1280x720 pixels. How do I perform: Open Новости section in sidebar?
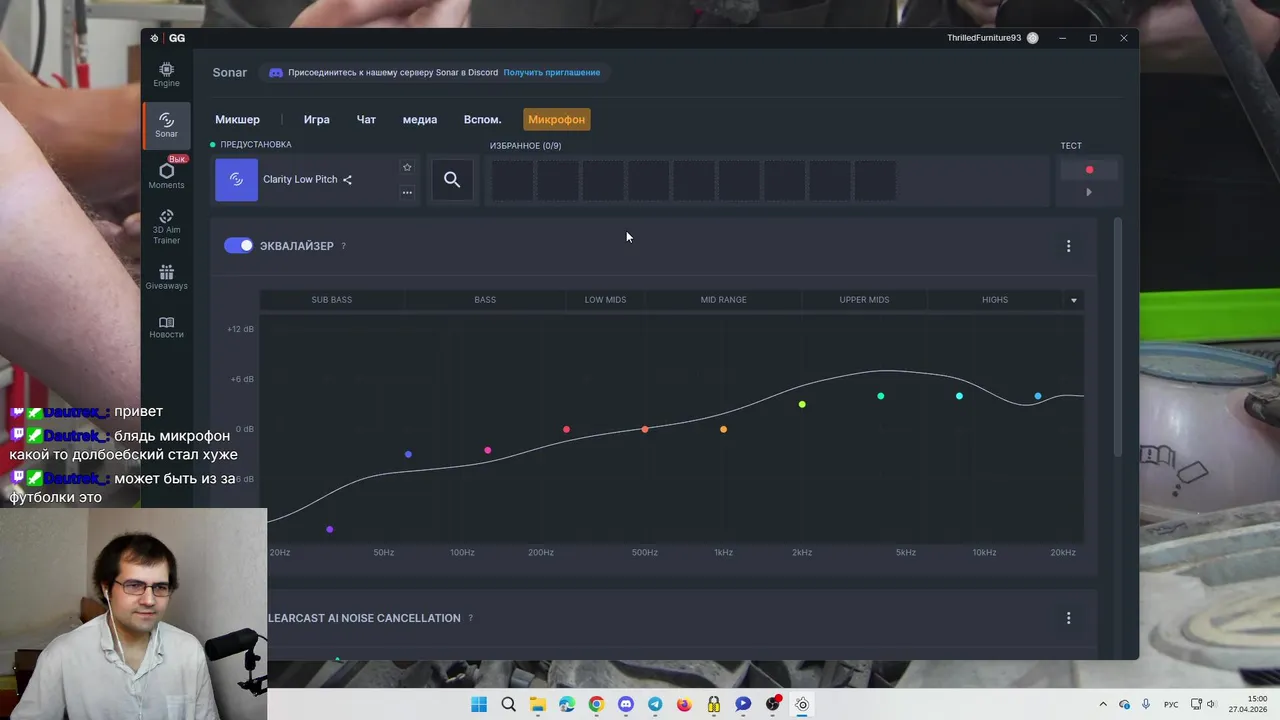166,327
